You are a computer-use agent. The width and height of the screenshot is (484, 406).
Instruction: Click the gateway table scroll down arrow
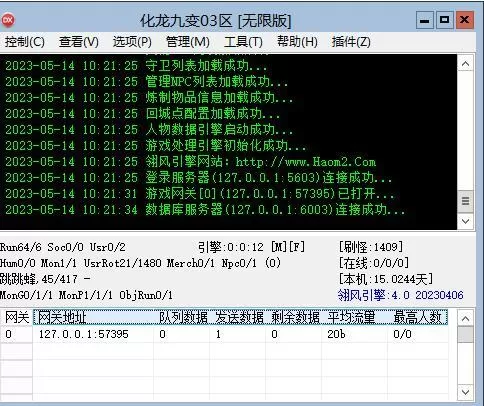pyautogui.click(x=465, y=392)
